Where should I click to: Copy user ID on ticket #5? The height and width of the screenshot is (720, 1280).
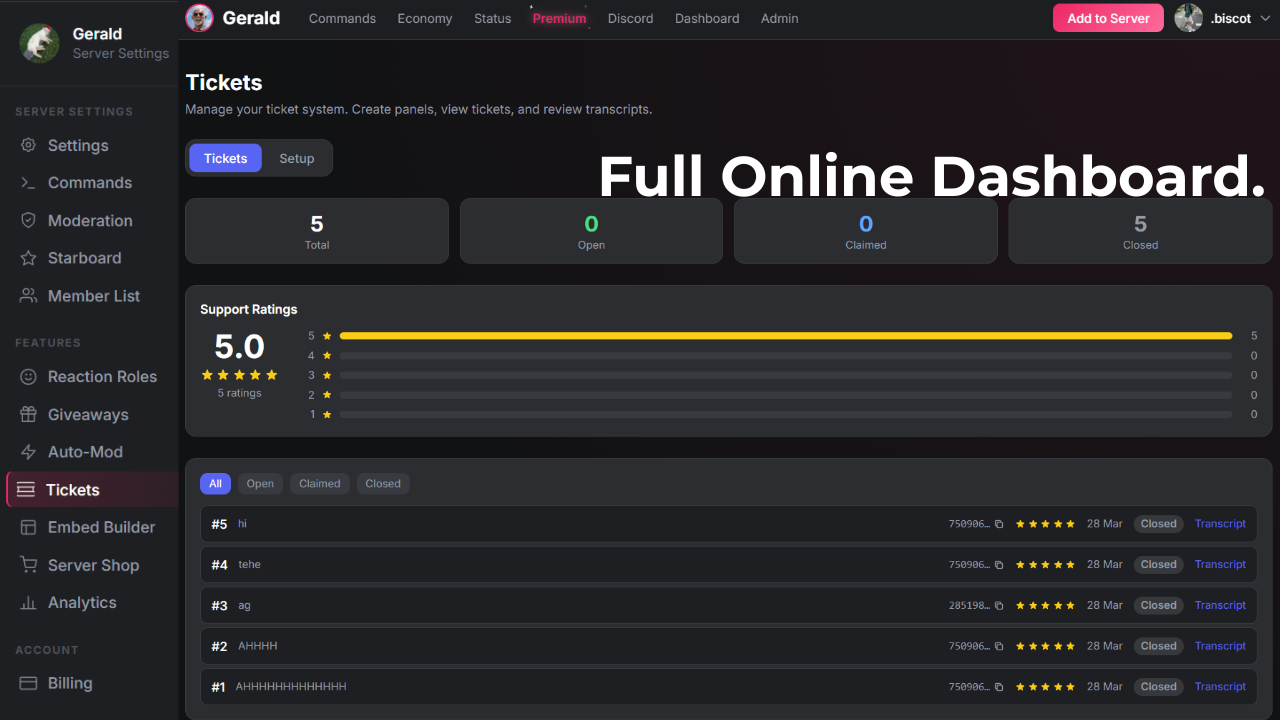pyautogui.click(x=998, y=524)
